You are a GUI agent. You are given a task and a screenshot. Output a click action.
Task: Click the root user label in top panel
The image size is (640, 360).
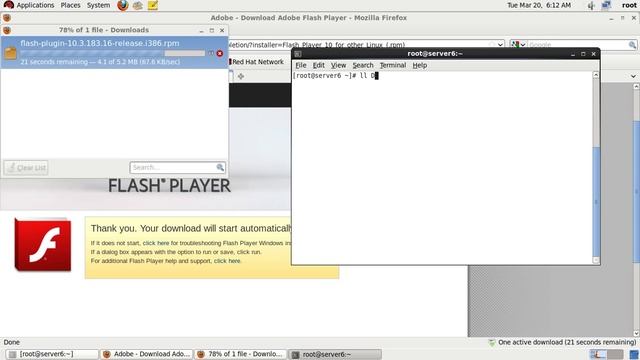629,5
